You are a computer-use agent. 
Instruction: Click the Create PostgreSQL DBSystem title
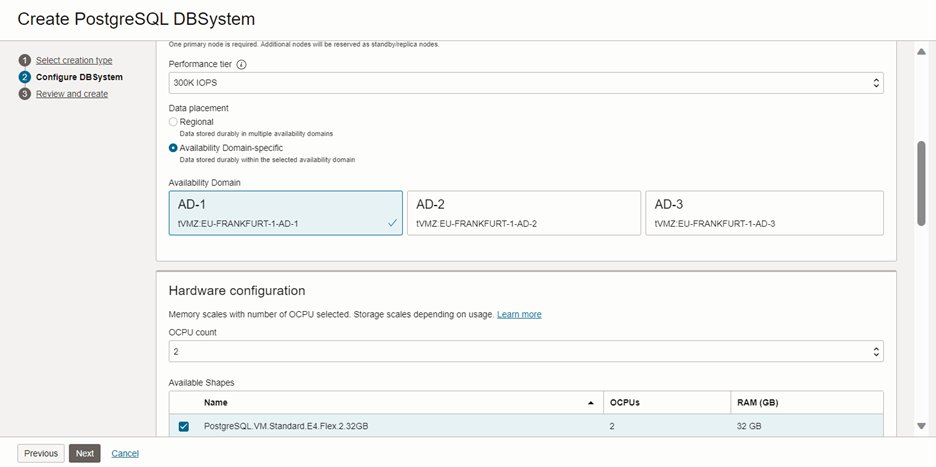[136, 19]
